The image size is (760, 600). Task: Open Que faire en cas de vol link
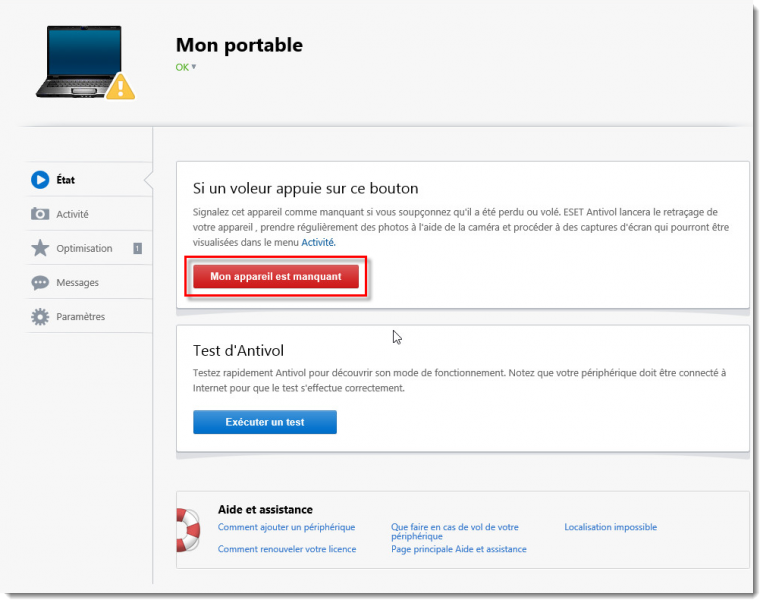tap(455, 531)
